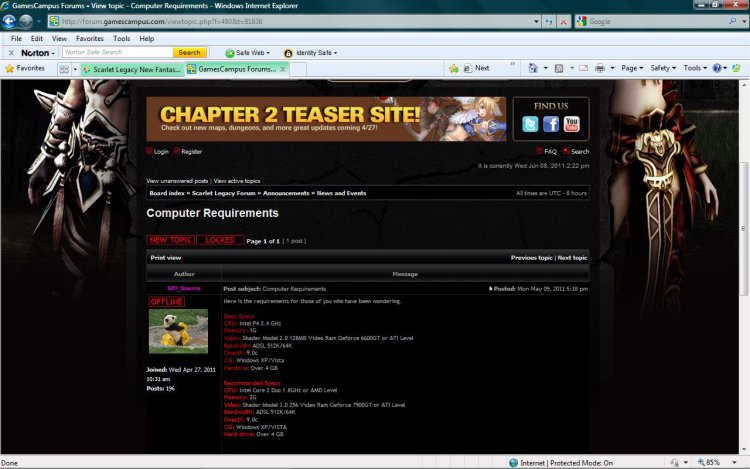Click the Chapter 2 Teaser Site banner
The image size is (750, 469).
point(326,119)
